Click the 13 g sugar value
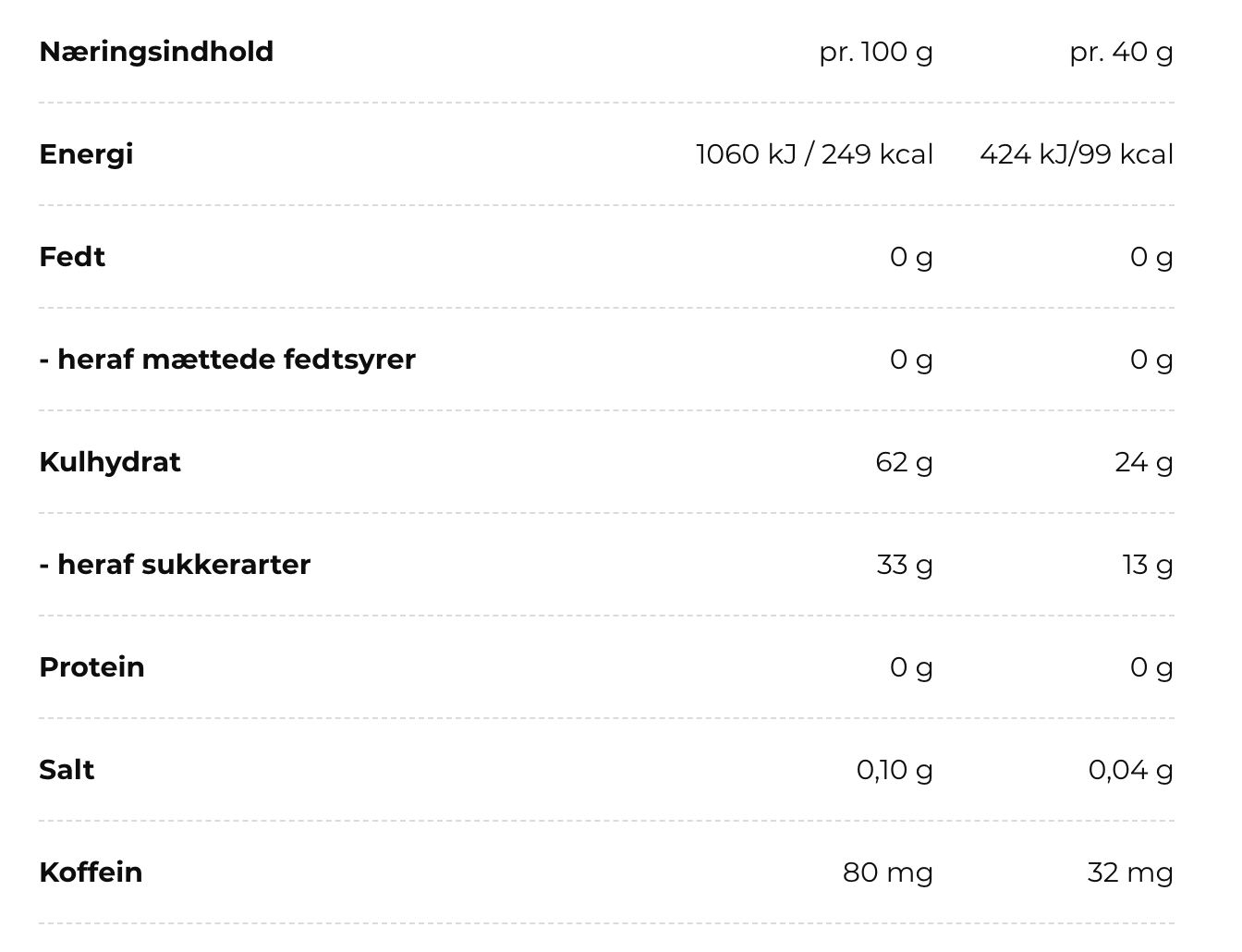This screenshot has height=952, width=1242. pos(1148,565)
